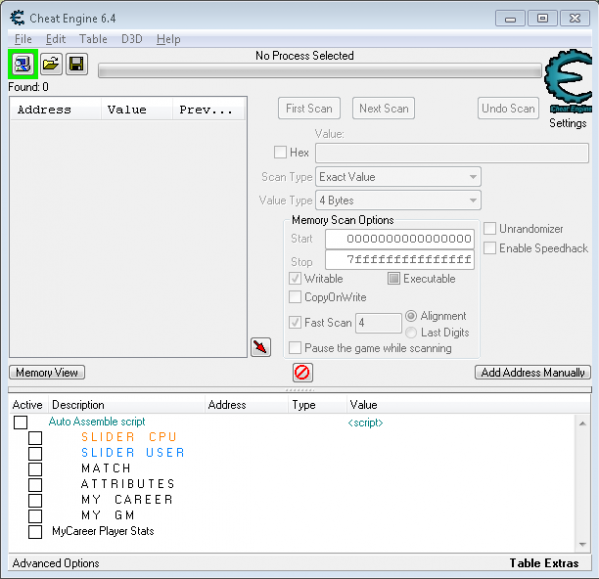Open the Scan Type dropdown

coord(398,177)
